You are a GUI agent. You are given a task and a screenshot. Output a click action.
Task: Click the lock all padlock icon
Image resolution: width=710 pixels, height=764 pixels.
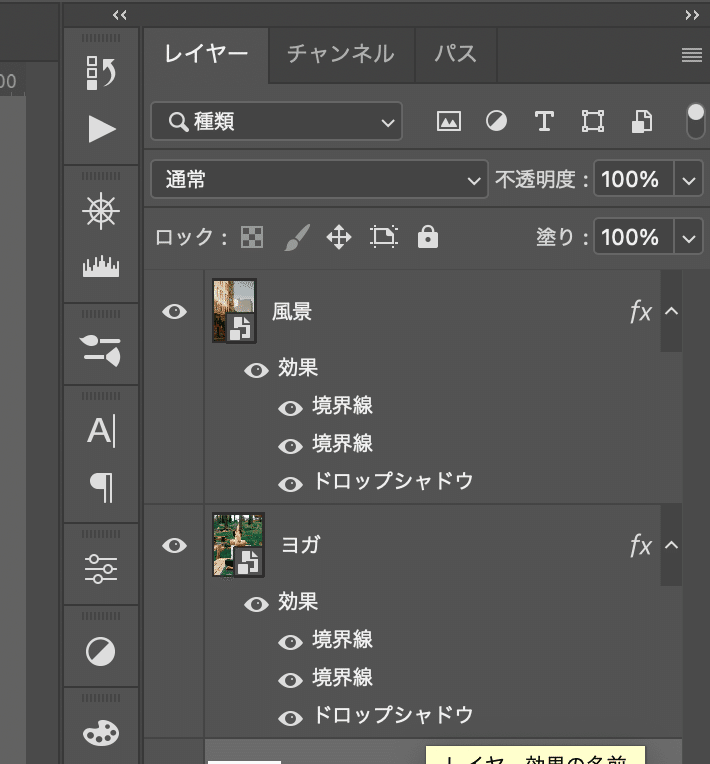[x=428, y=237]
